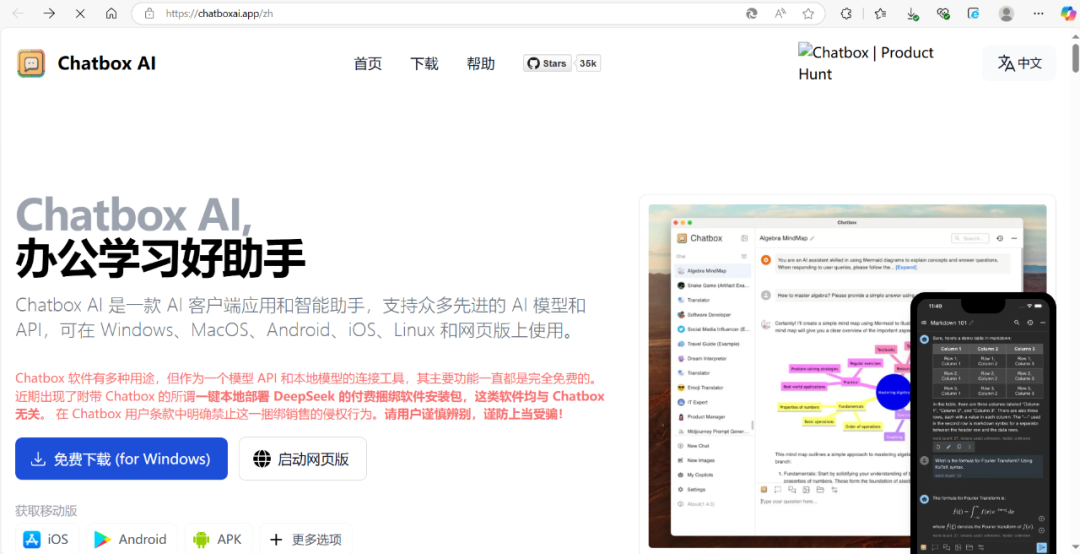Open Browser essentials heart icon

(943, 13)
